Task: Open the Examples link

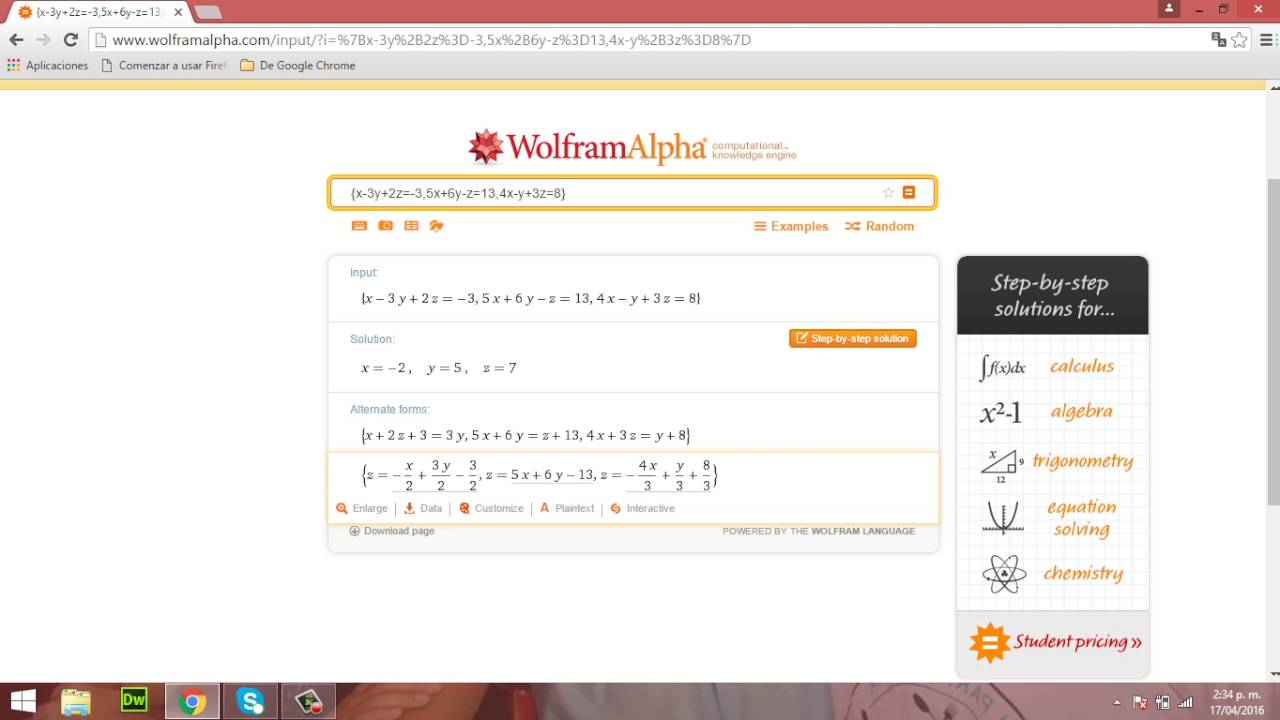Action: 791,227
